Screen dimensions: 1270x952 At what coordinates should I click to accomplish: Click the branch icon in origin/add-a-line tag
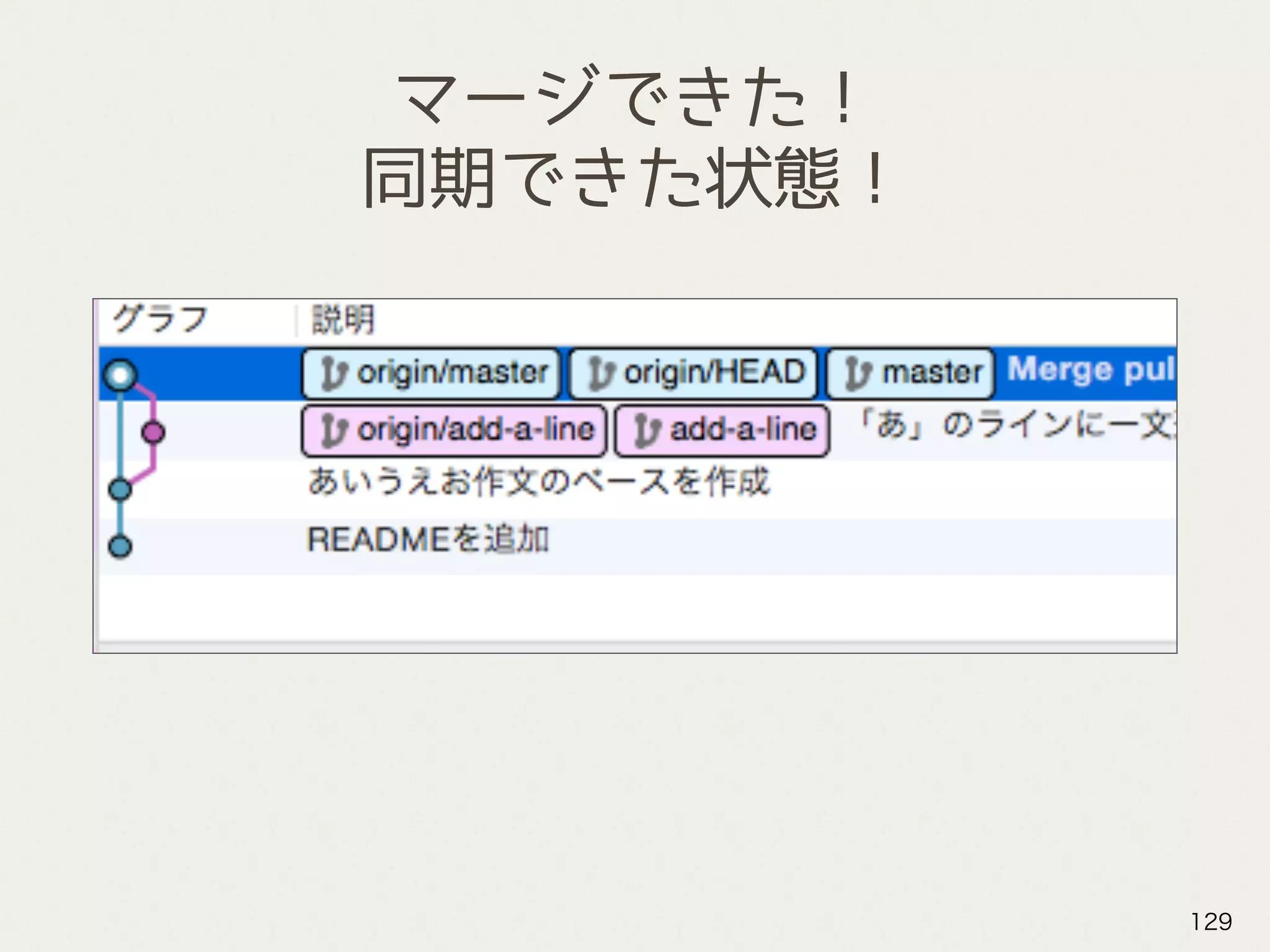pos(335,431)
